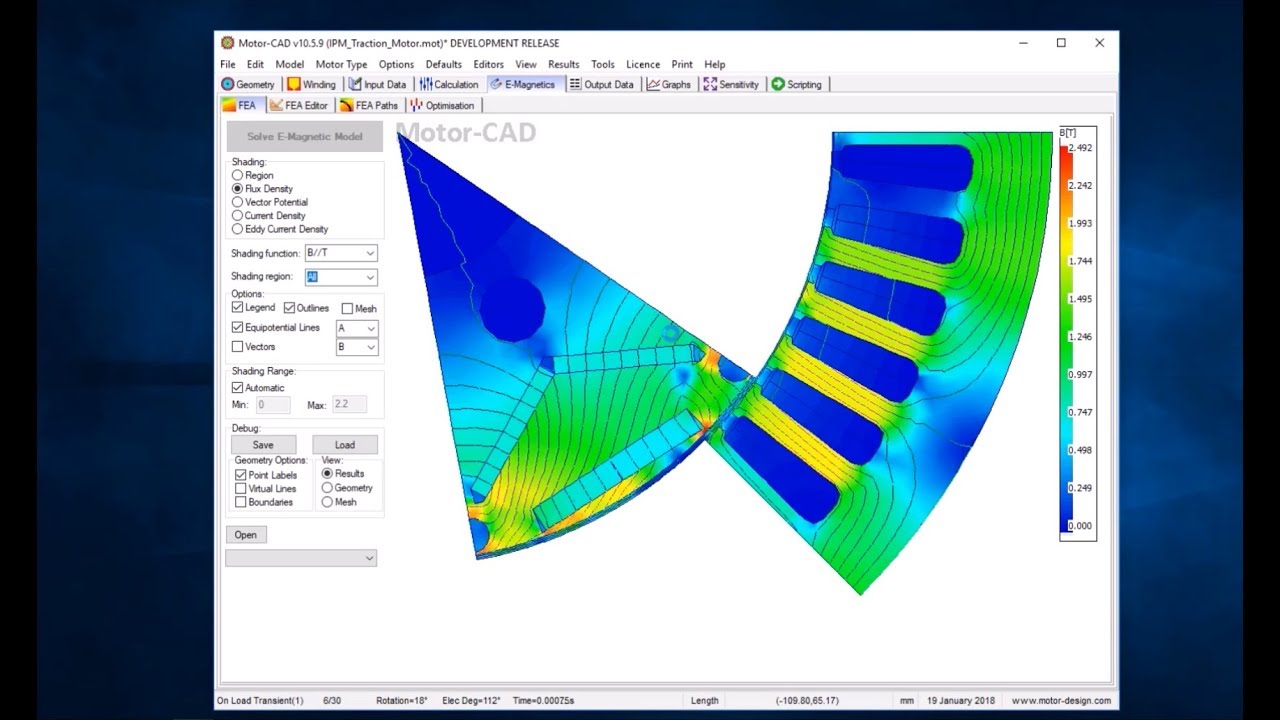Screen dimensions: 1280x720
Task: Select Region shading radio button
Action: point(237,175)
